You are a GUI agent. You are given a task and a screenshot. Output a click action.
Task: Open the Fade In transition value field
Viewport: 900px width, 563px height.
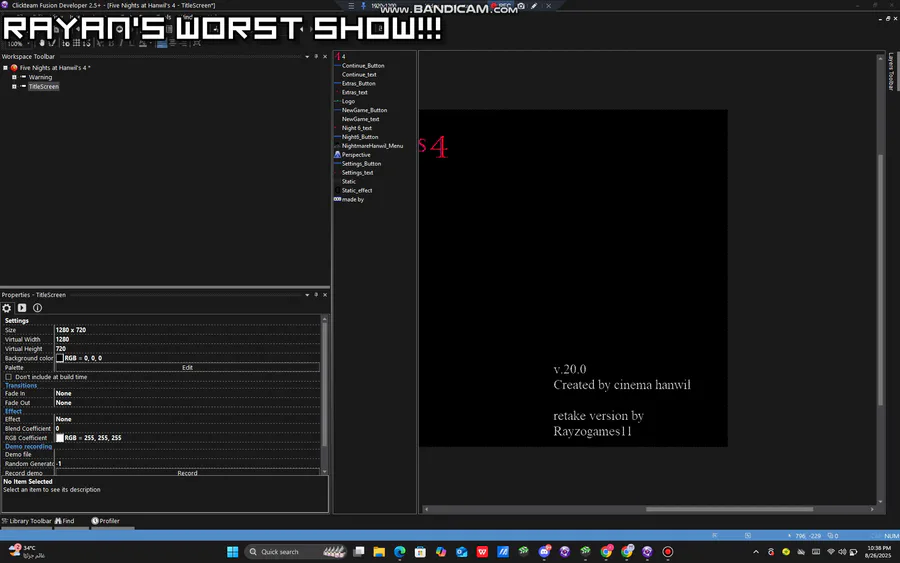click(187, 393)
